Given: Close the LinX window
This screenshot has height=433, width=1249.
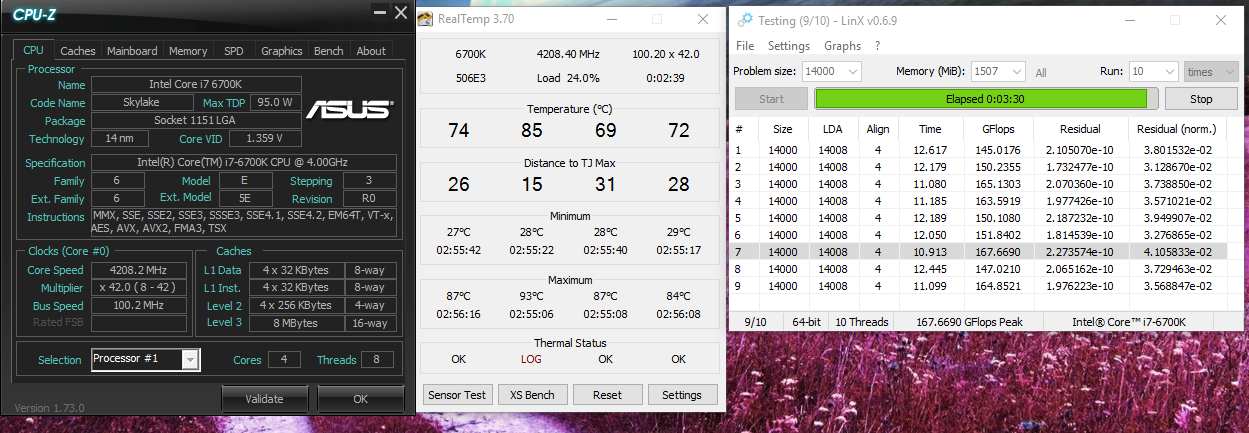Looking at the screenshot, I should click(x=1220, y=20).
